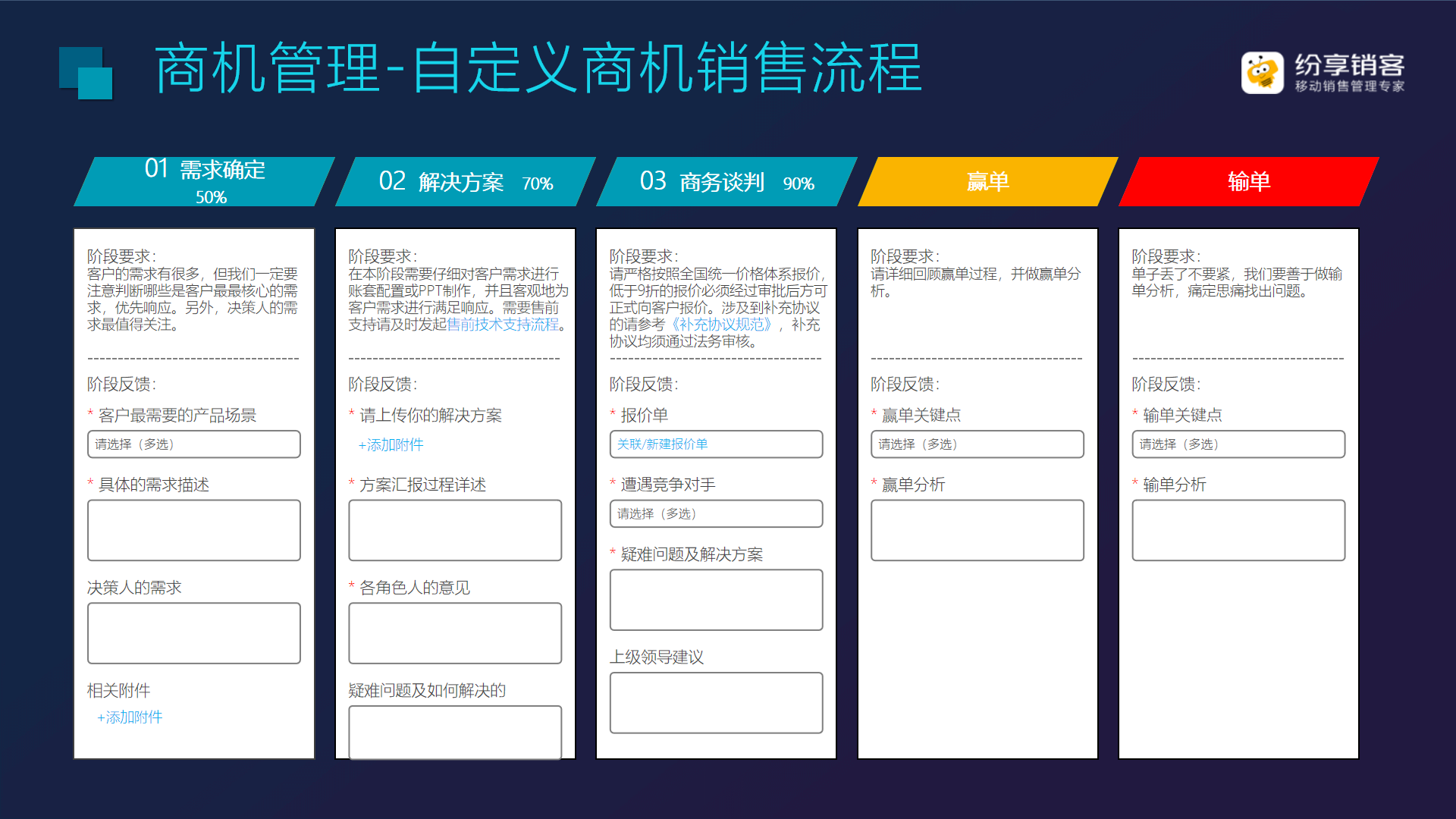1456x819 pixels.
Task: Focus the 上级领导建议 text box
Action: point(716,703)
